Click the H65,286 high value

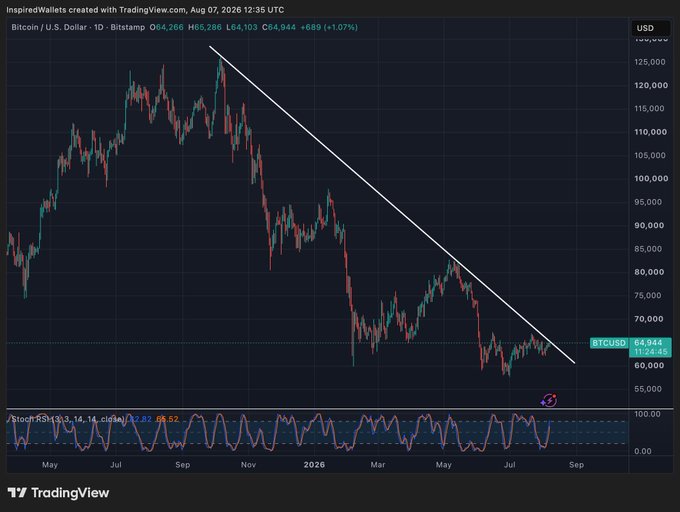pyautogui.click(x=205, y=27)
